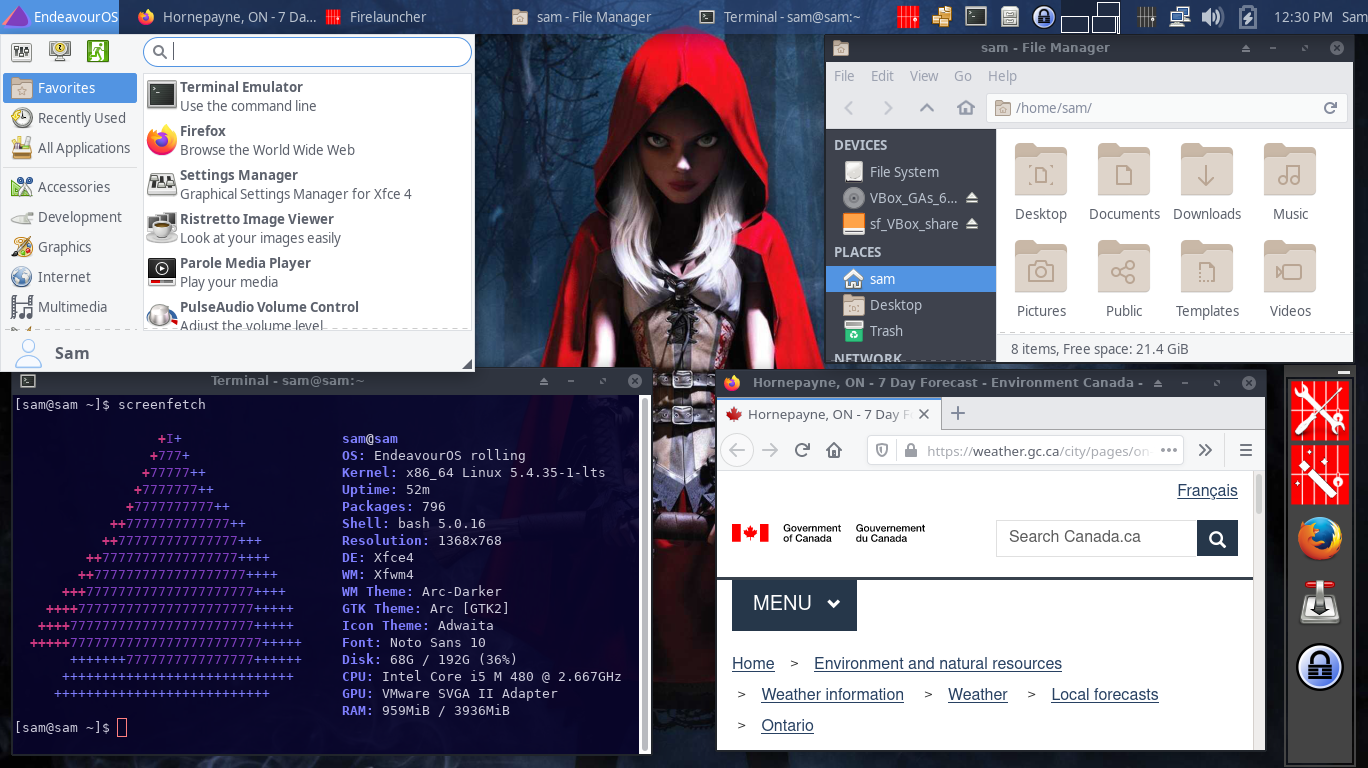Click the network connection tray icon
1368x768 pixels.
(x=1179, y=17)
